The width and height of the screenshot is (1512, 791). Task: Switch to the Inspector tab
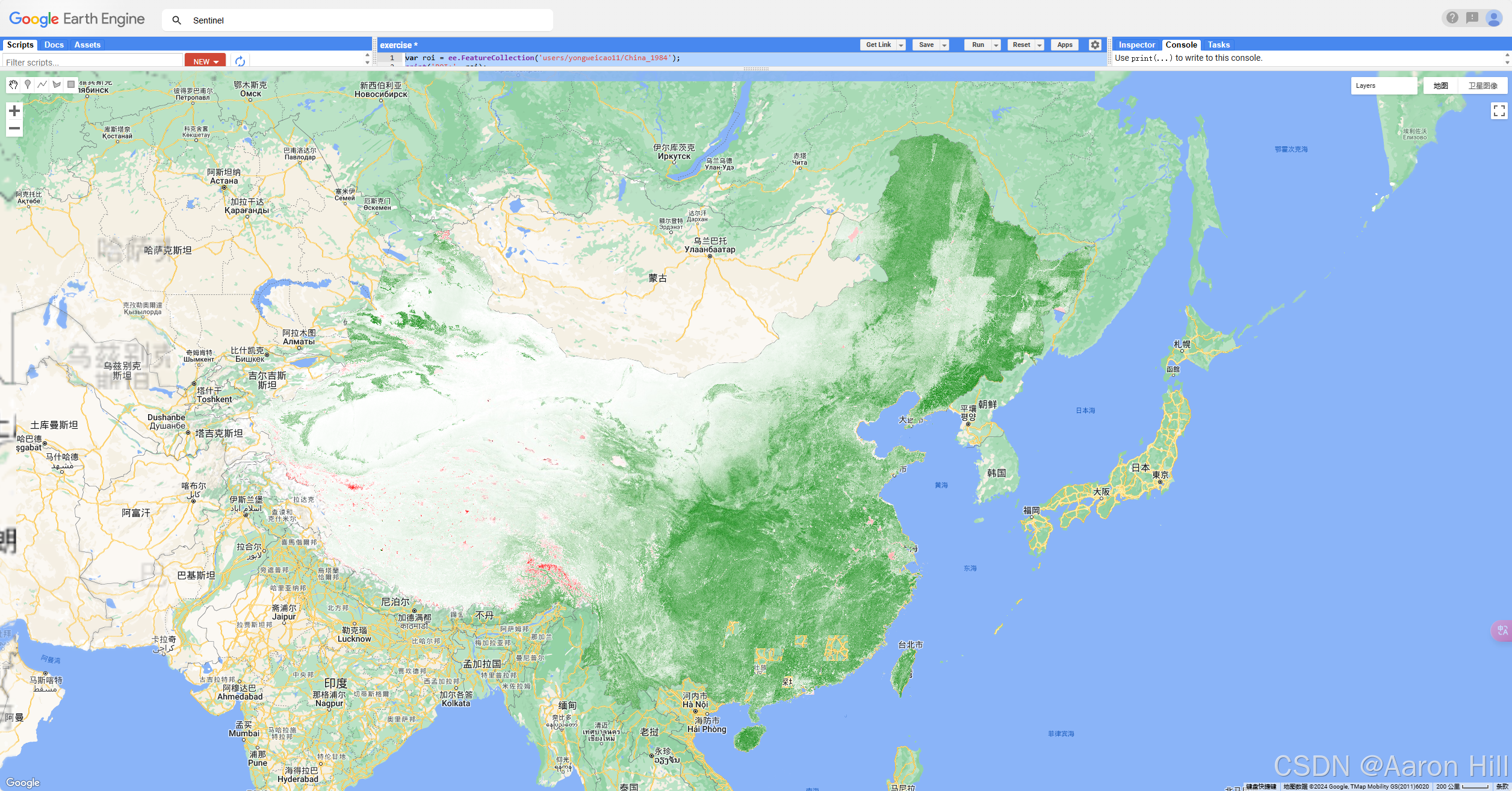click(x=1136, y=45)
